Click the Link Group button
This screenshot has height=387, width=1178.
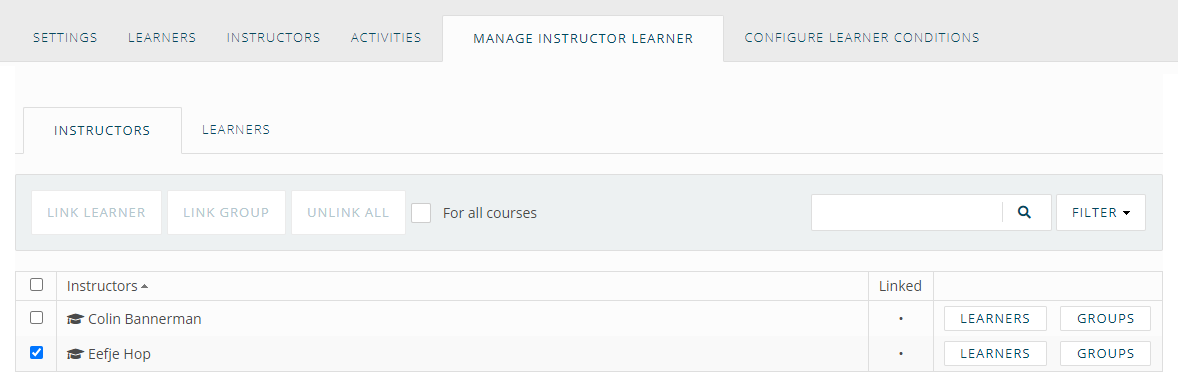(226, 213)
